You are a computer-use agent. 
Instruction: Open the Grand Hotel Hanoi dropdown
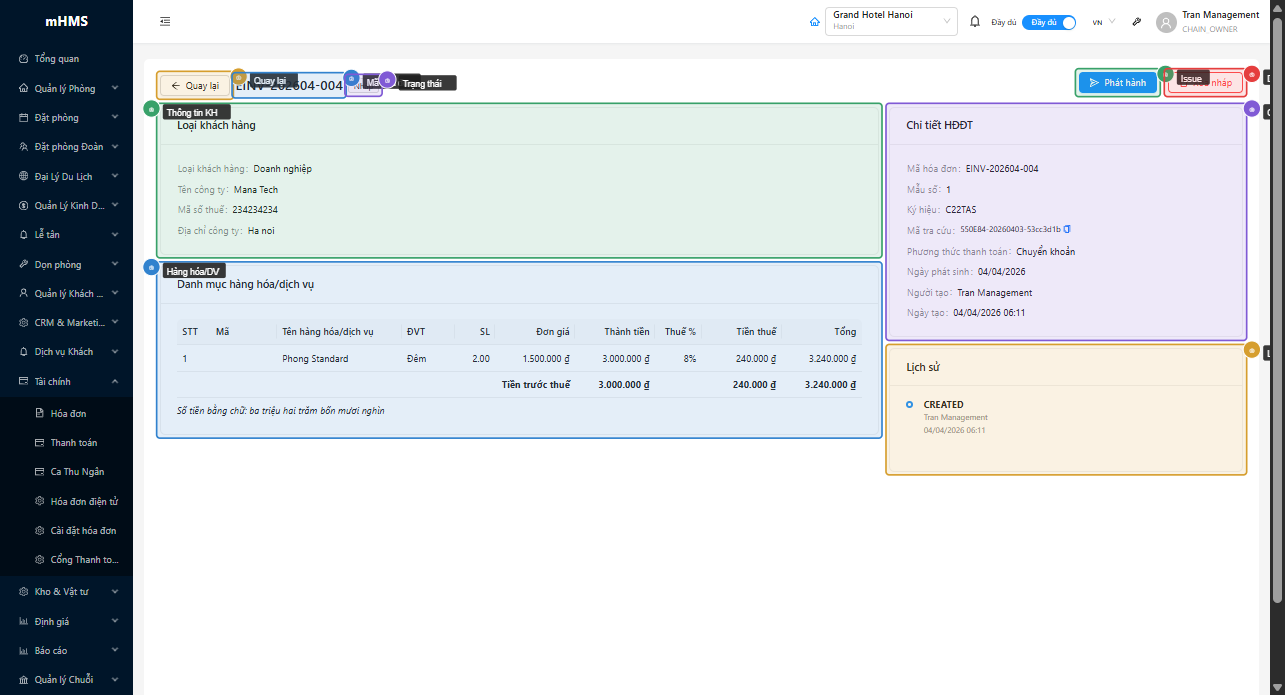(891, 21)
